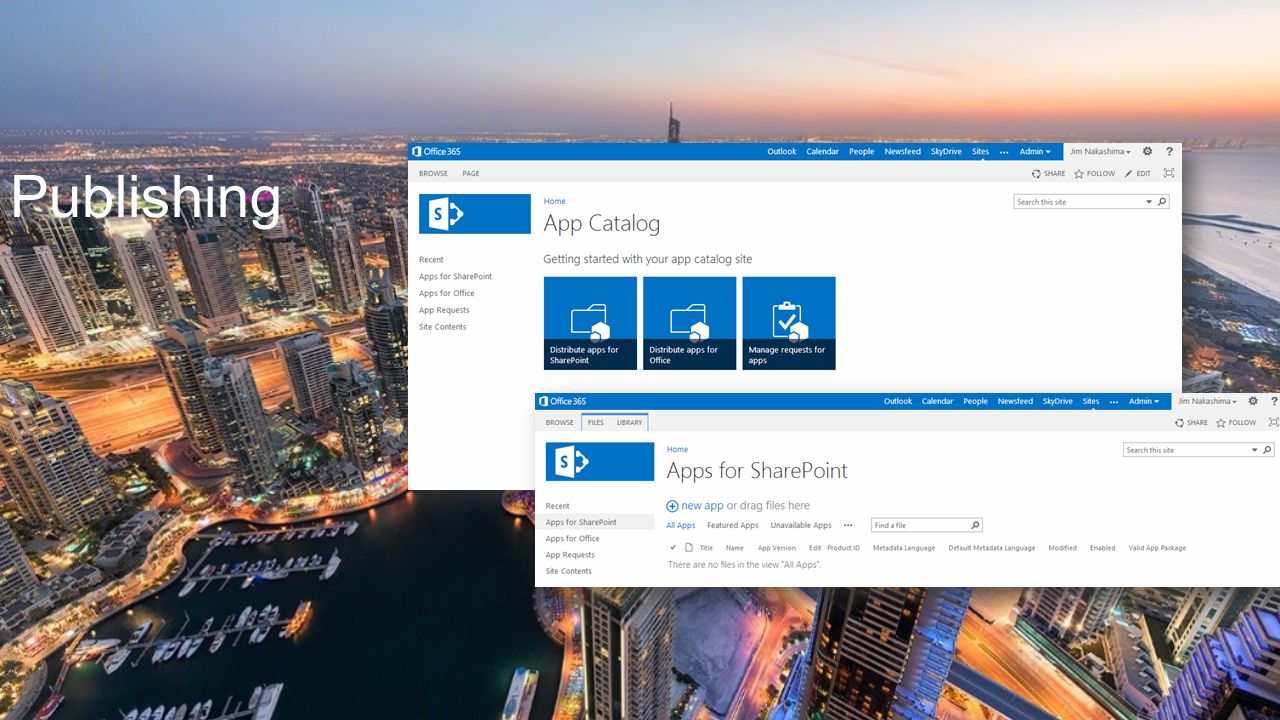Screen dimensions: 1280x720
Task: Switch to BROWSE tab in Apps for SharePoint window
Action: (x=560, y=423)
